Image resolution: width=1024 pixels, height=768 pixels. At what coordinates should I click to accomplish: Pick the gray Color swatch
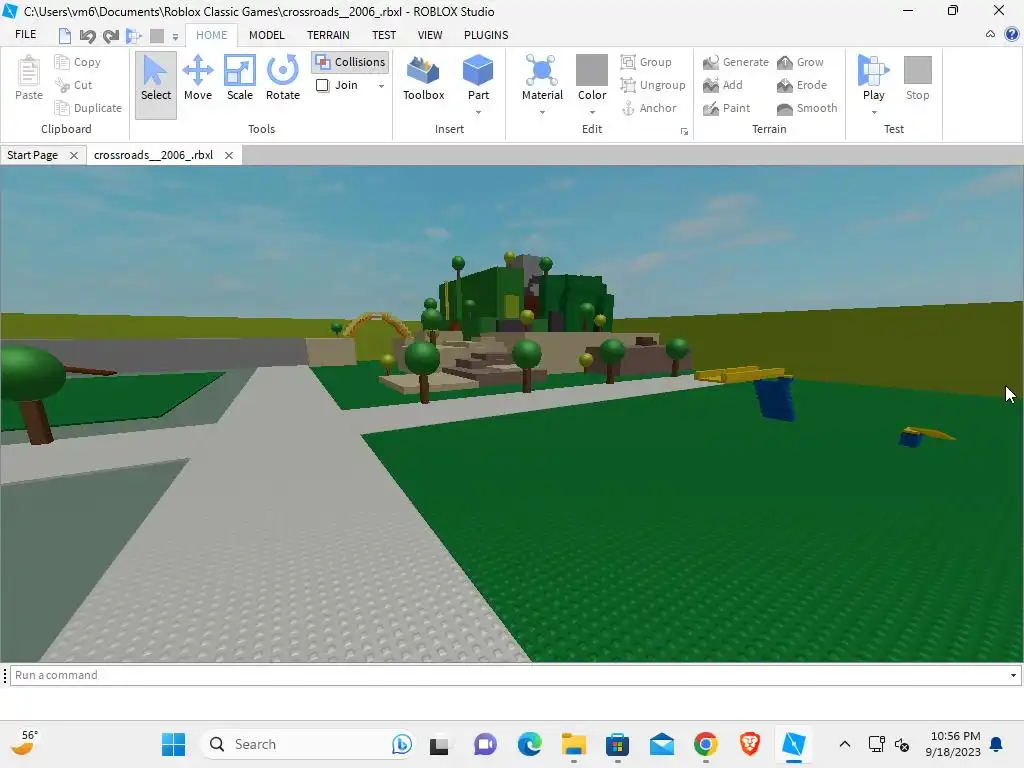pos(592,69)
